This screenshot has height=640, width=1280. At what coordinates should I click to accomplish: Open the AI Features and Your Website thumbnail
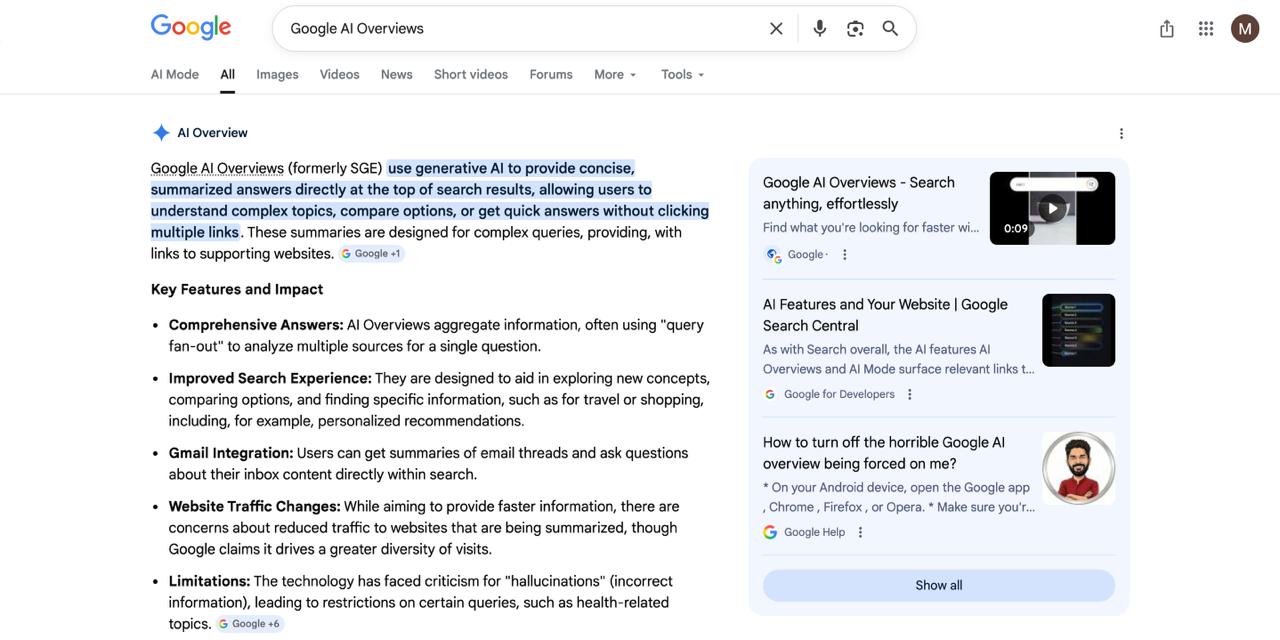pyautogui.click(x=1078, y=330)
